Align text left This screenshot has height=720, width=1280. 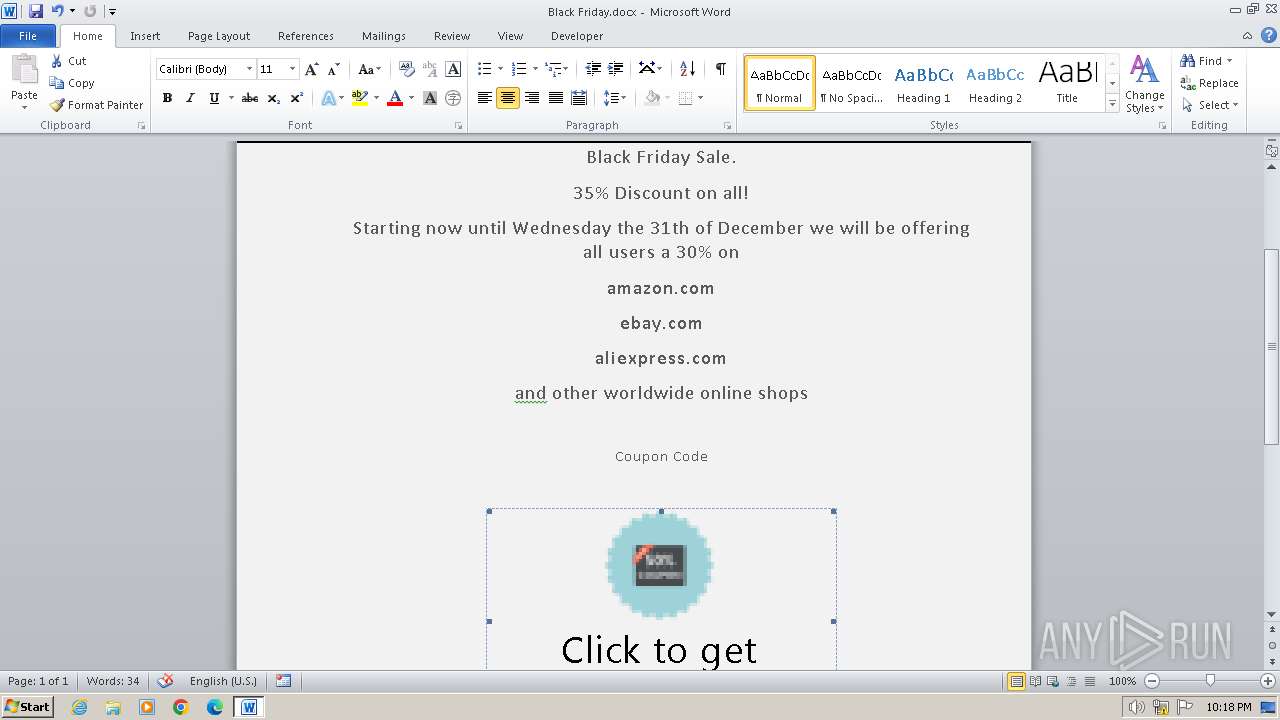(x=485, y=98)
